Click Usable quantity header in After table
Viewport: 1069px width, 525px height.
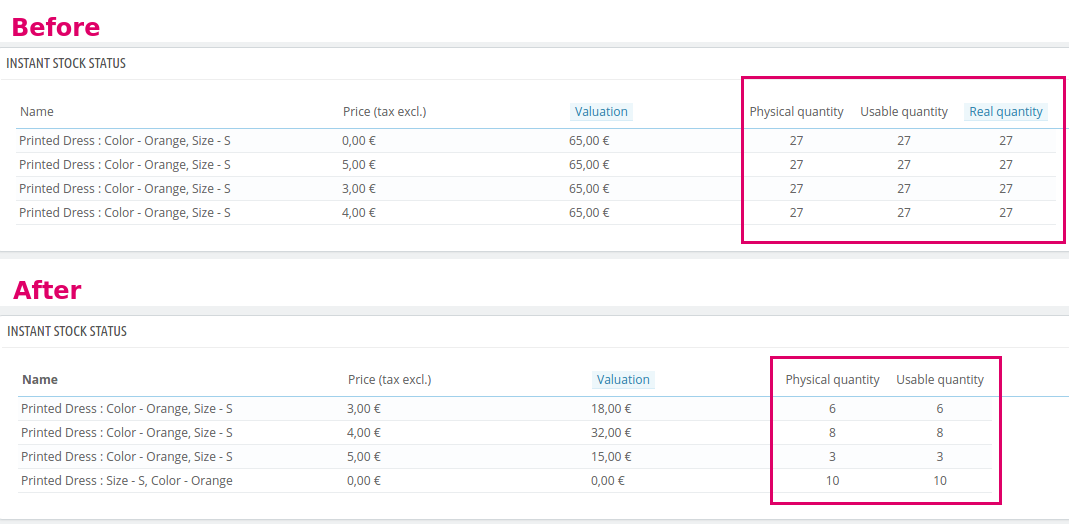coord(939,380)
